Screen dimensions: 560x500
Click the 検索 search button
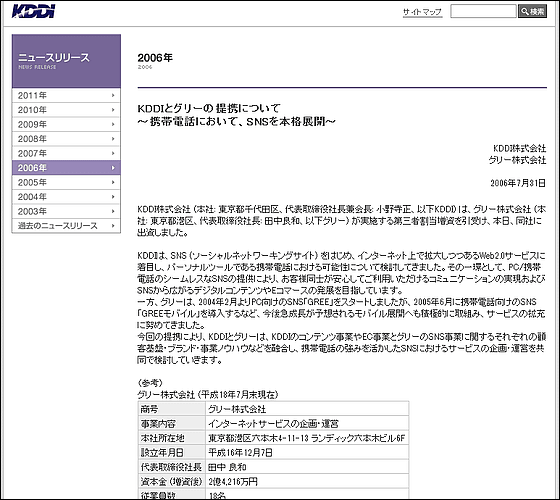click(x=532, y=11)
